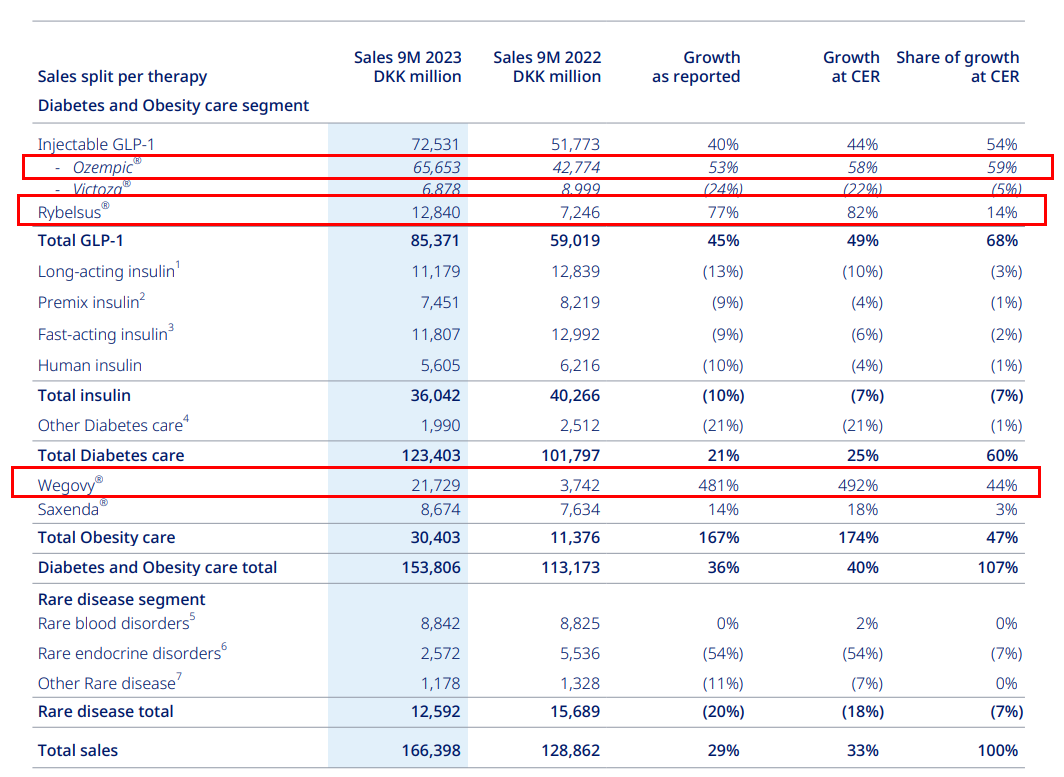The width and height of the screenshot is (1064, 777).
Task: Click Premix insulin 2023 value 7,451
Action: click(440, 303)
